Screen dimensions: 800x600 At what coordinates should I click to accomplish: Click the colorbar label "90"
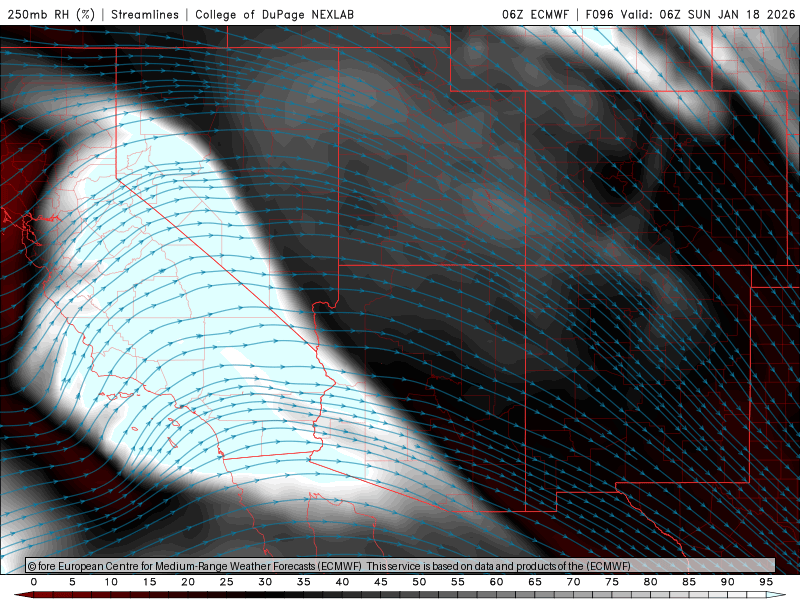(727, 582)
